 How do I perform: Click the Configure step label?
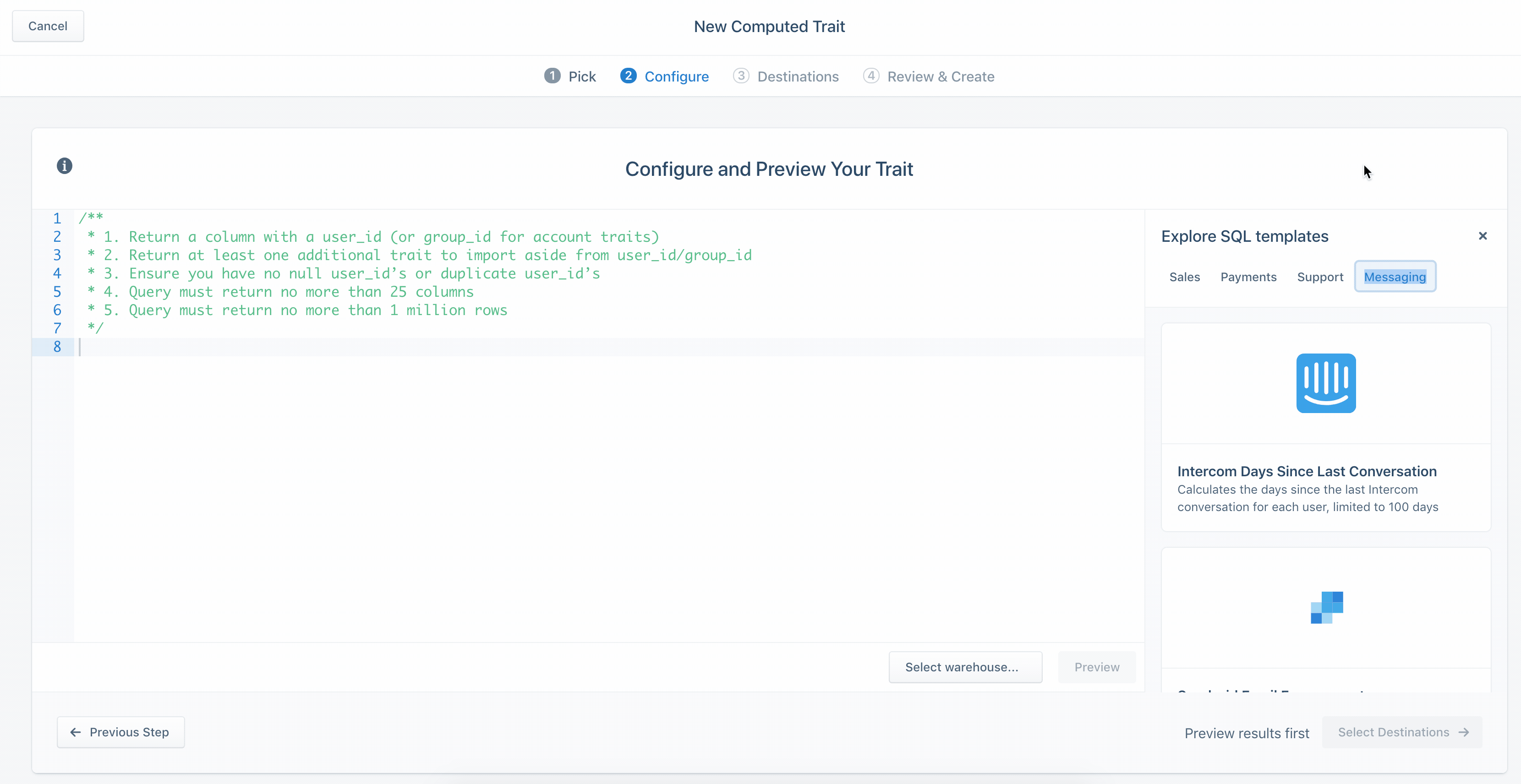(677, 77)
